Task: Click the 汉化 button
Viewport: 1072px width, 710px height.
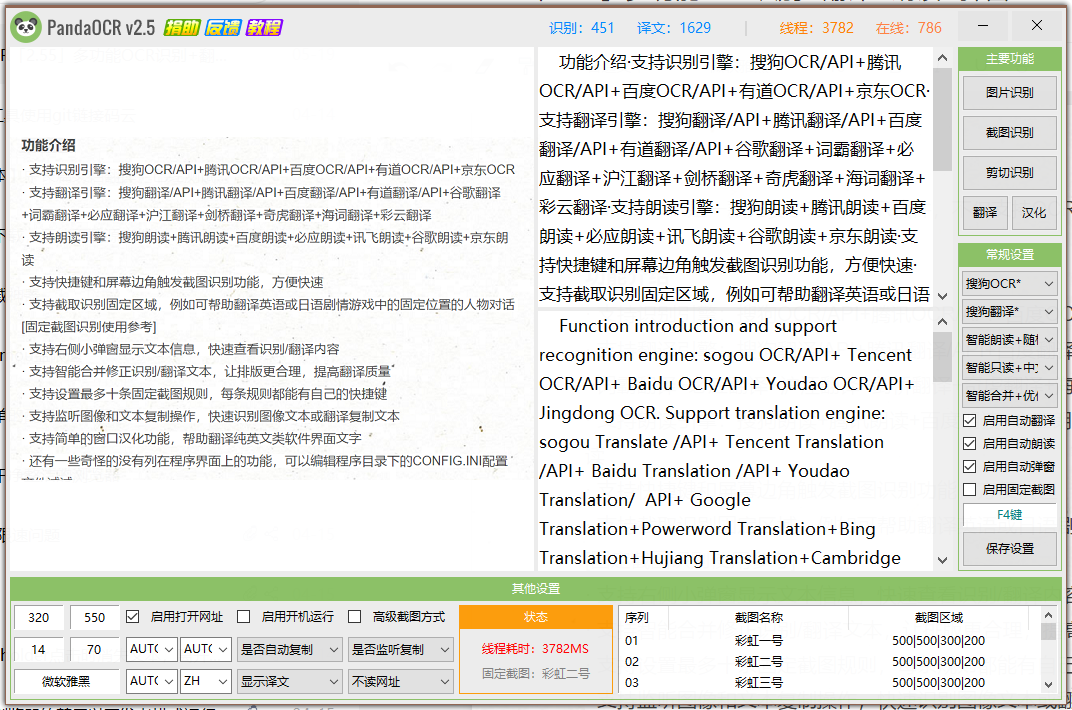Action: pyautogui.click(x=1034, y=213)
